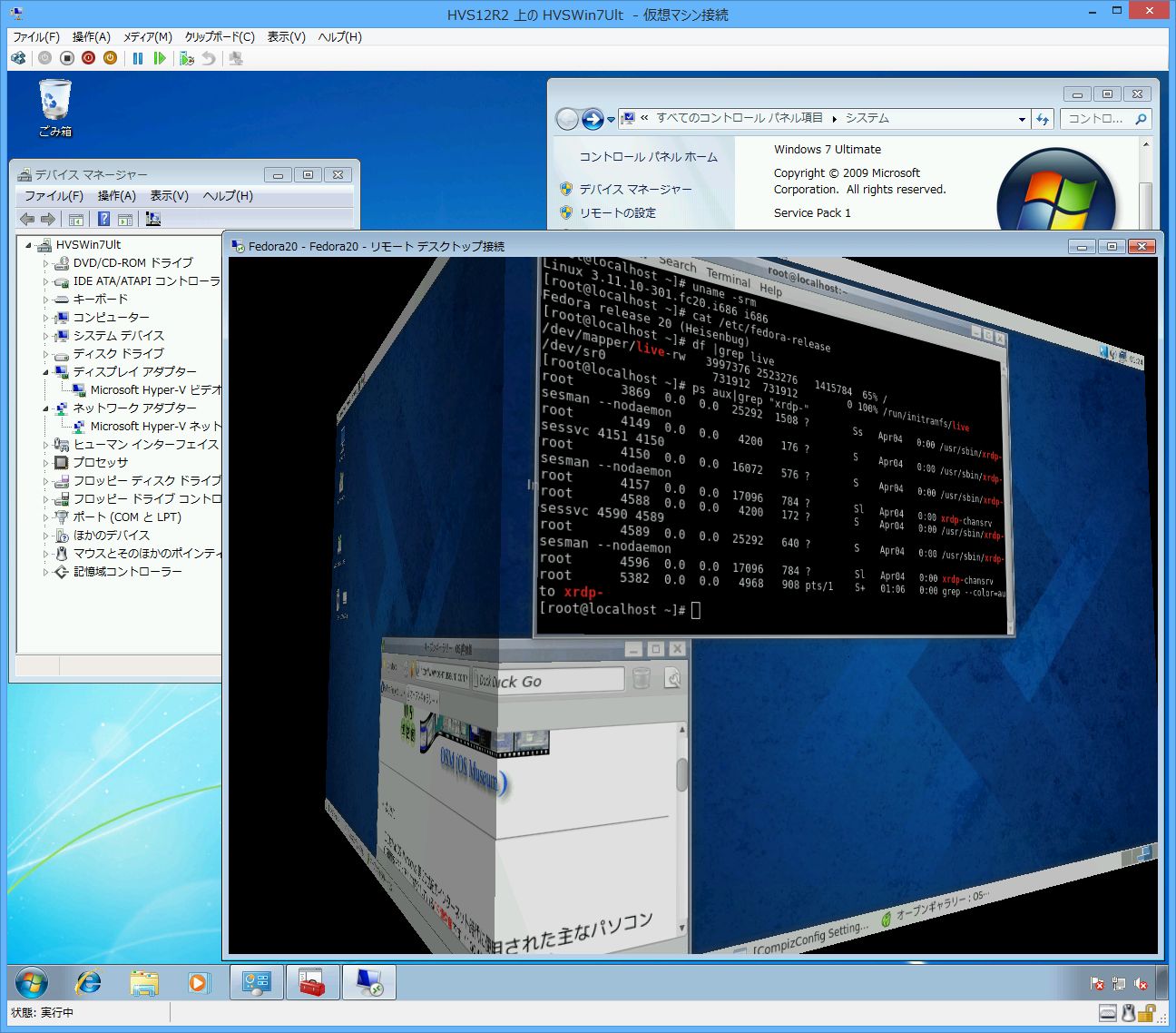Open address bar history dropdown in System window
Viewport: 1176px width, 1033px height.
1022,119
